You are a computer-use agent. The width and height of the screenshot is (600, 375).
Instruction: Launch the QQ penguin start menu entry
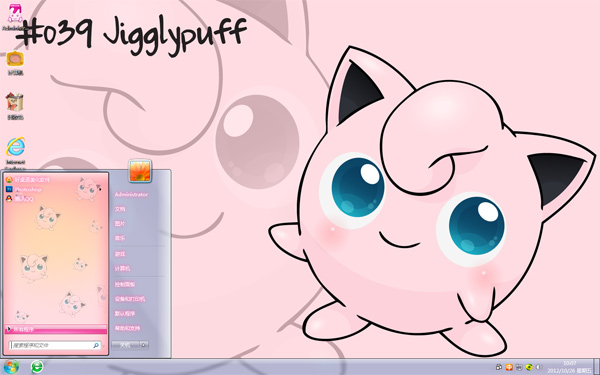[20, 199]
